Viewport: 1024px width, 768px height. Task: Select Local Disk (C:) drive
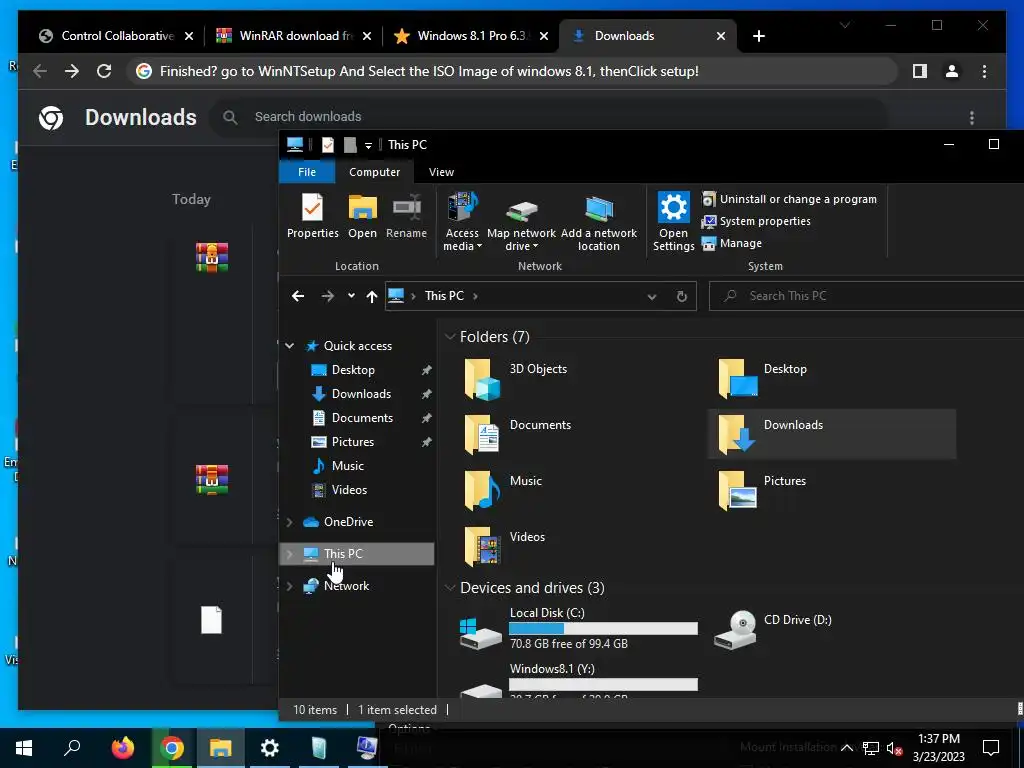point(579,629)
